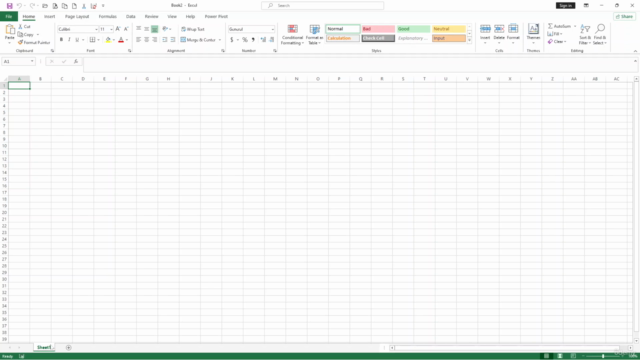The width and height of the screenshot is (640, 360).
Task: Click in the Search box
Action: (322, 5)
